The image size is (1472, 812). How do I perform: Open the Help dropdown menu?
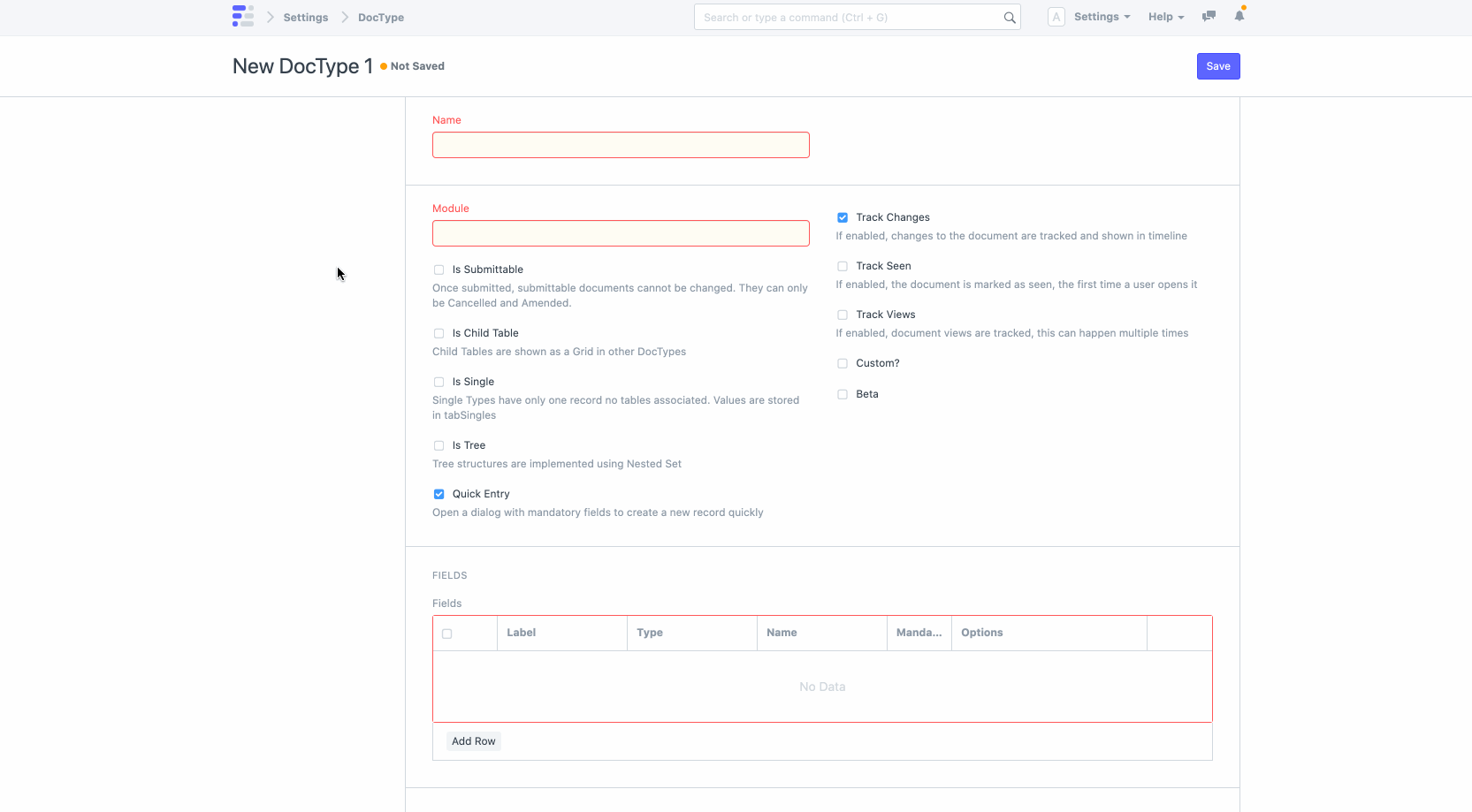tap(1165, 16)
